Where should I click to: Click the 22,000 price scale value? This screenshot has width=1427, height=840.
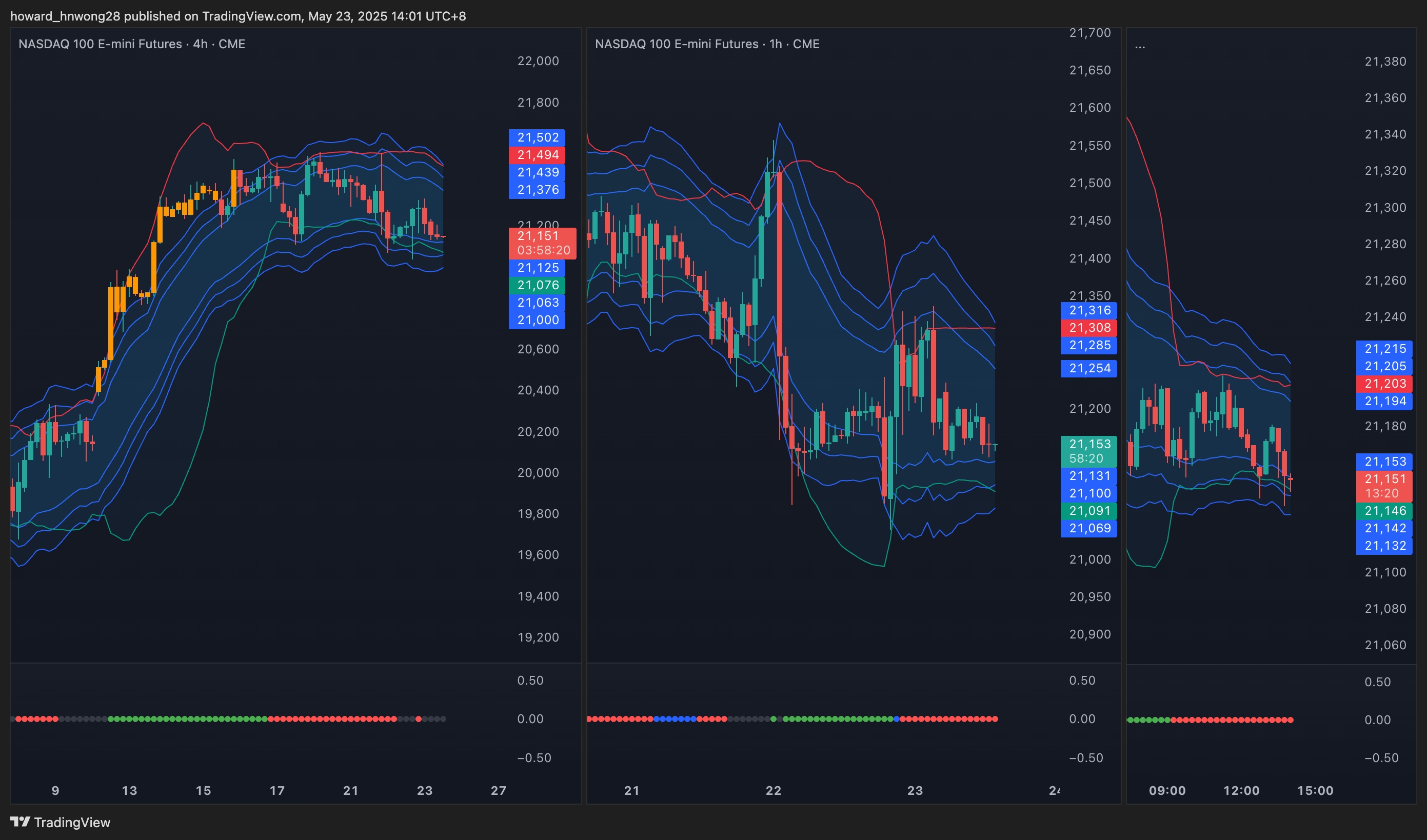coord(538,61)
